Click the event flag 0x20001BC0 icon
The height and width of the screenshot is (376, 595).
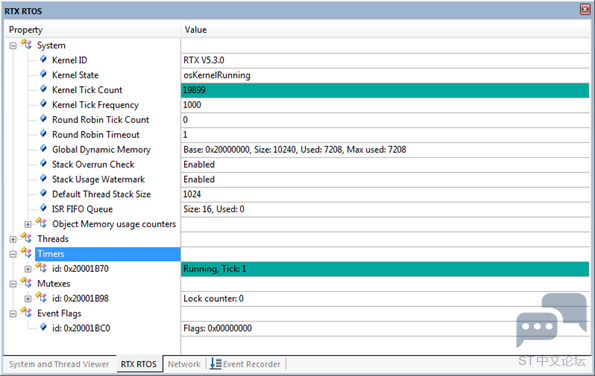pos(43,327)
